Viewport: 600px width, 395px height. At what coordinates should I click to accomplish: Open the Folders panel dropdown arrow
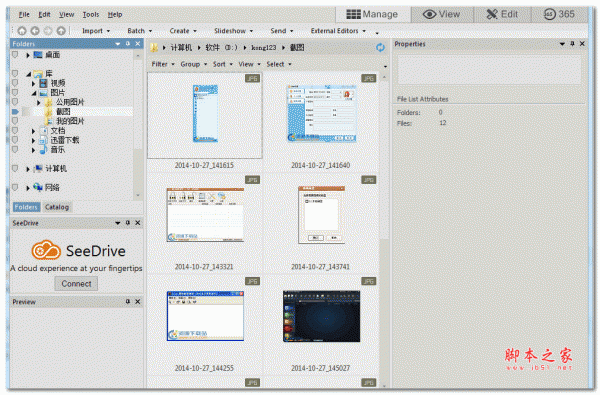[118, 44]
